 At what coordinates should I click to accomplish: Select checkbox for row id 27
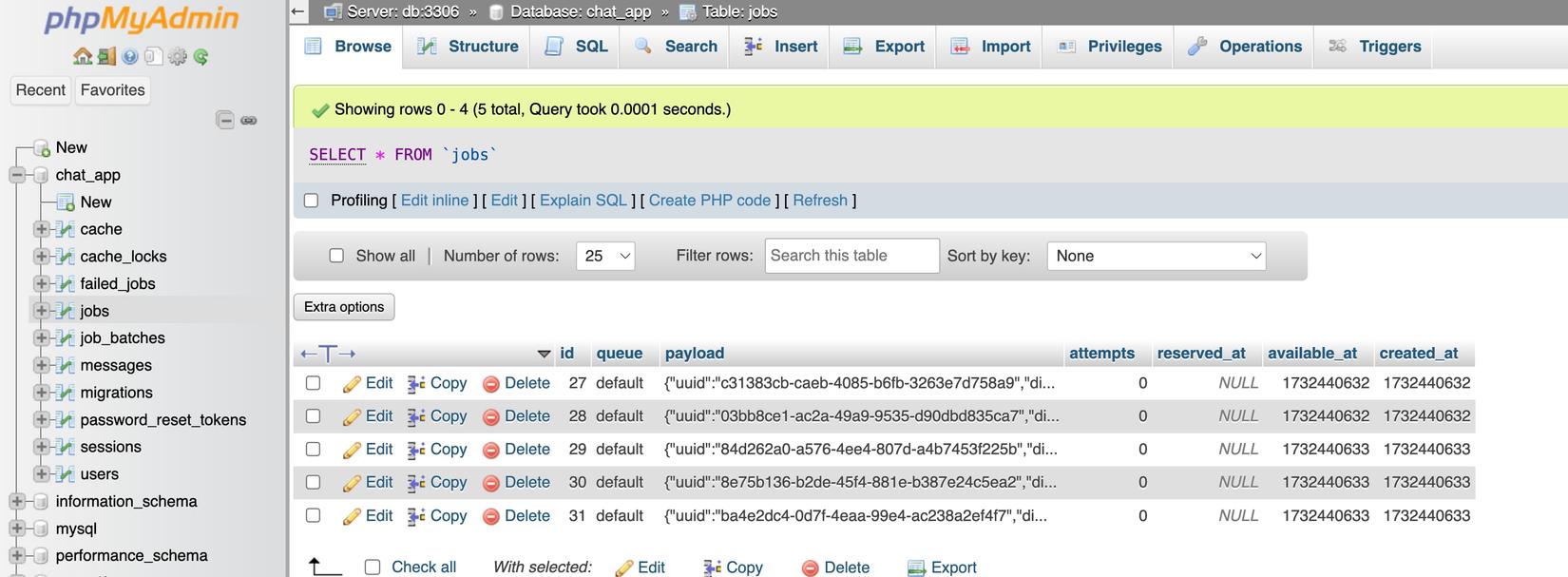313,383
